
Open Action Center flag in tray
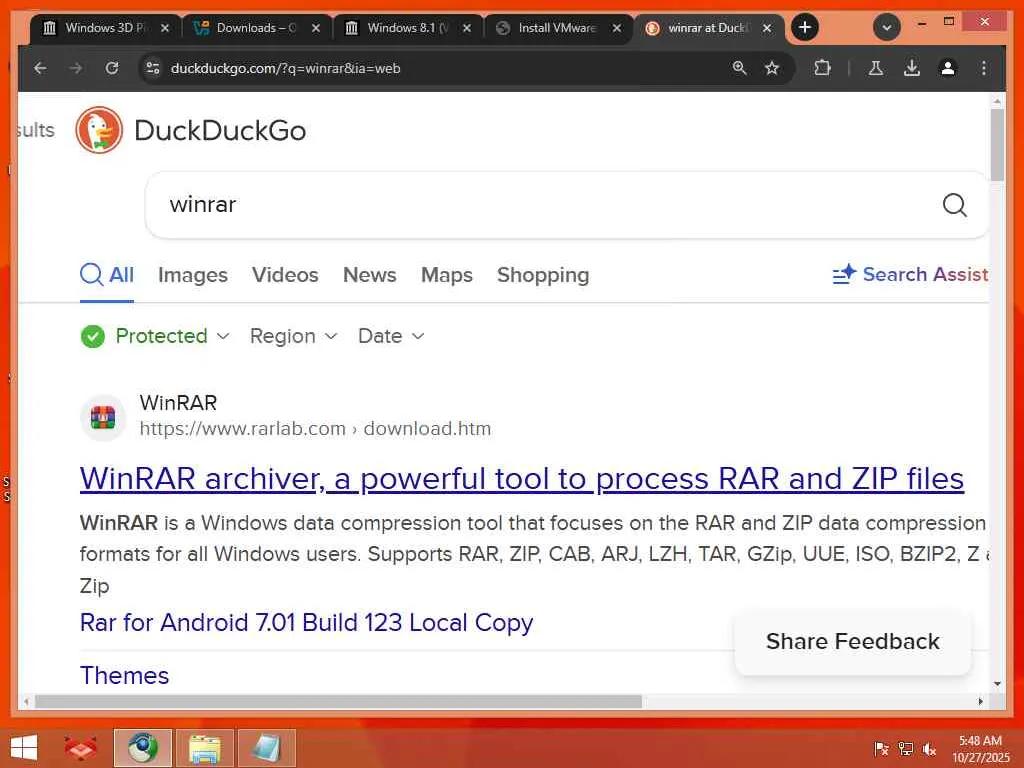[x=881, y=748]
